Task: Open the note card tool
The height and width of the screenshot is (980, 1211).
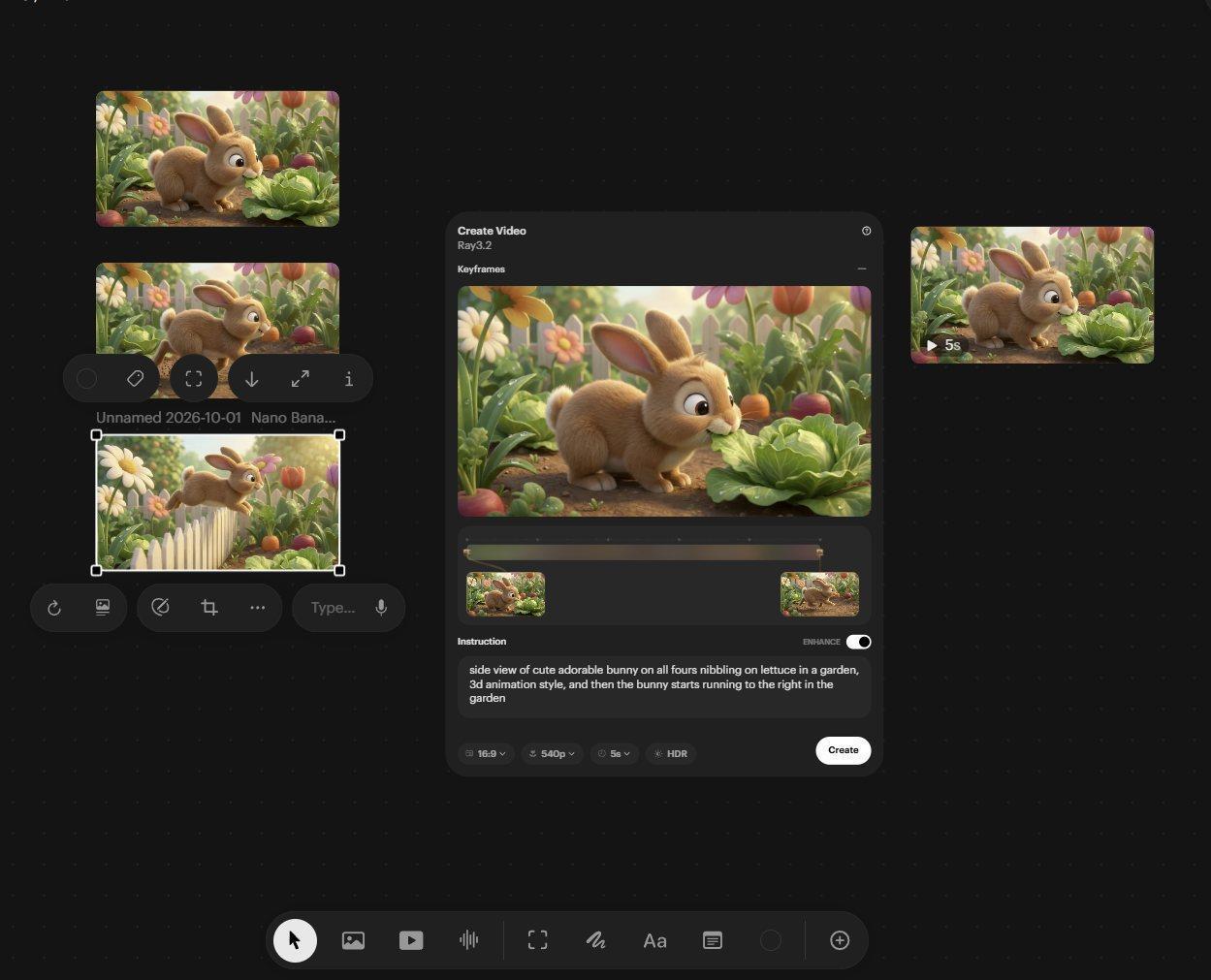Action: tap(713, 940)
